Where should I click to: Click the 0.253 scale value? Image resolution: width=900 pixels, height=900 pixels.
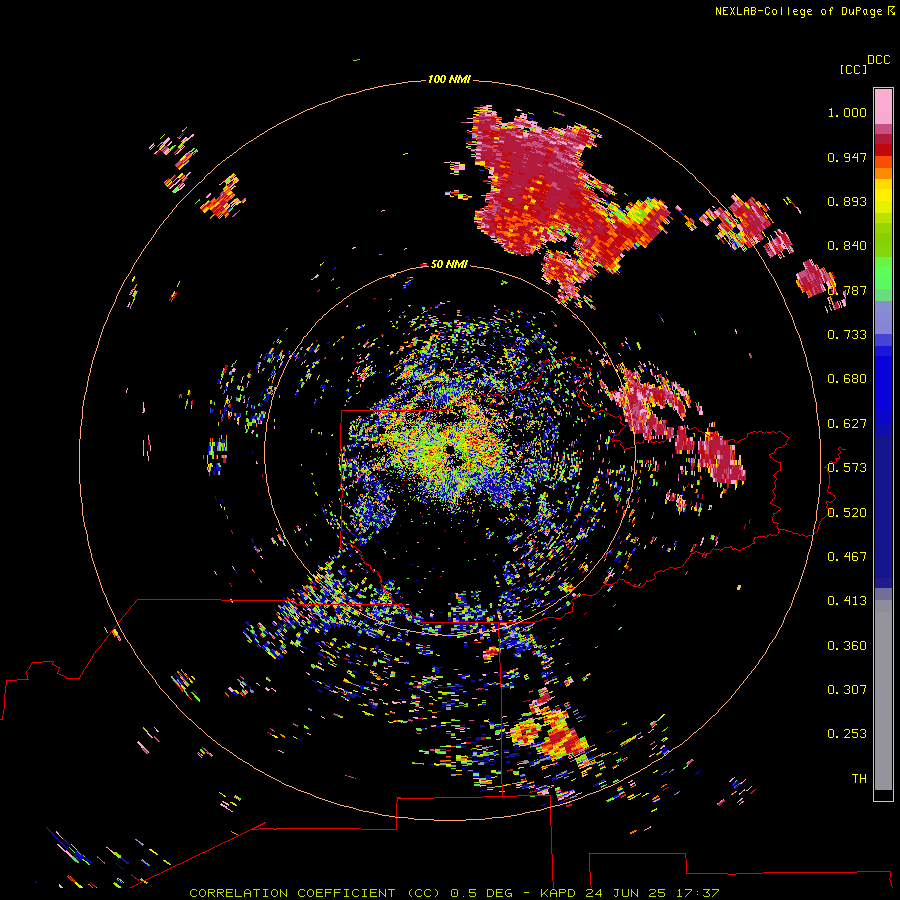click(847, 734)
